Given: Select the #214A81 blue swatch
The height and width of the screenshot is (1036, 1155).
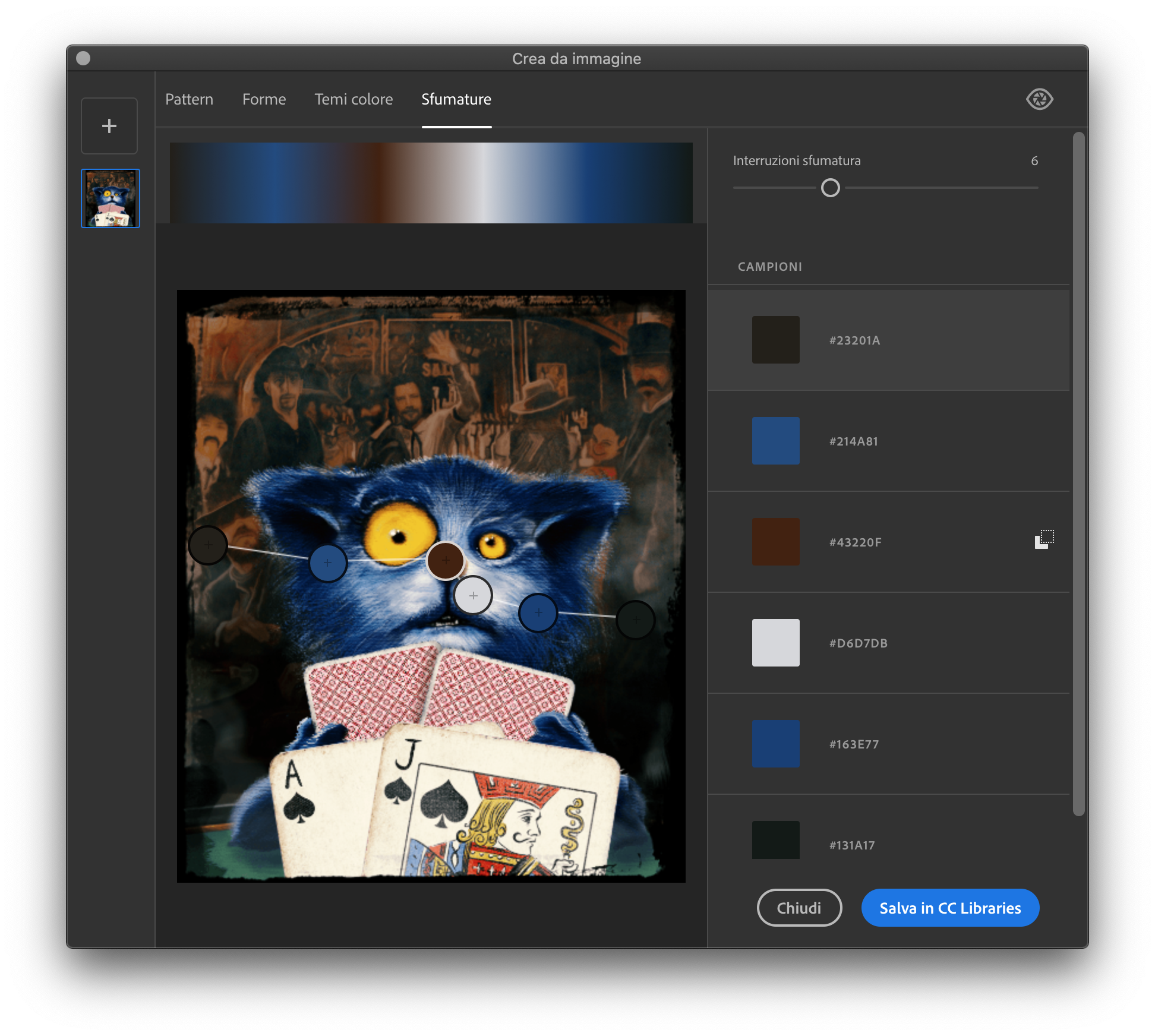Looking at the screenshot, I should click(775, 441).
